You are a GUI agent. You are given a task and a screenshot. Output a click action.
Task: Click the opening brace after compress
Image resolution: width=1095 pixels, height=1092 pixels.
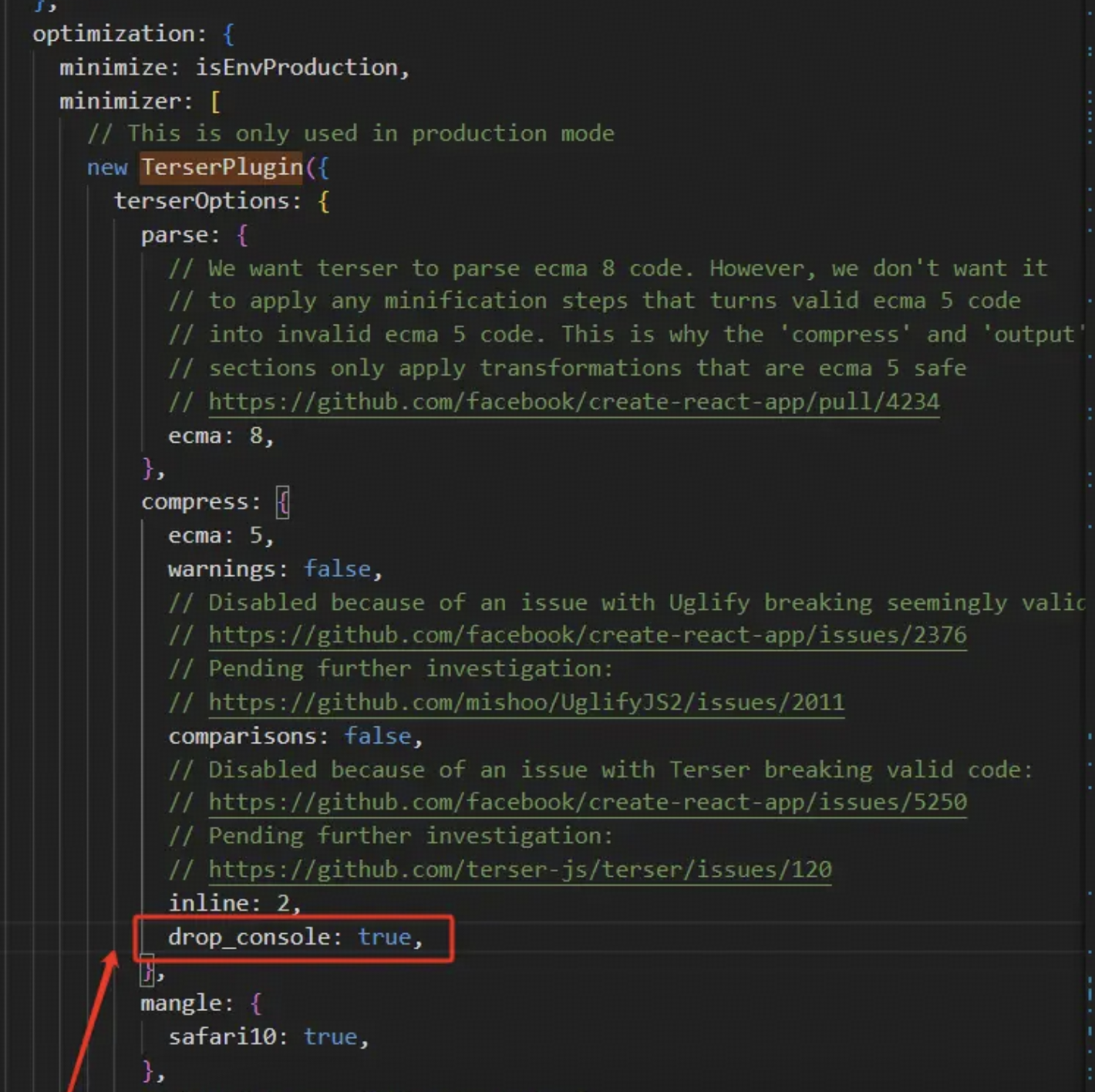[x=283, y=503]
